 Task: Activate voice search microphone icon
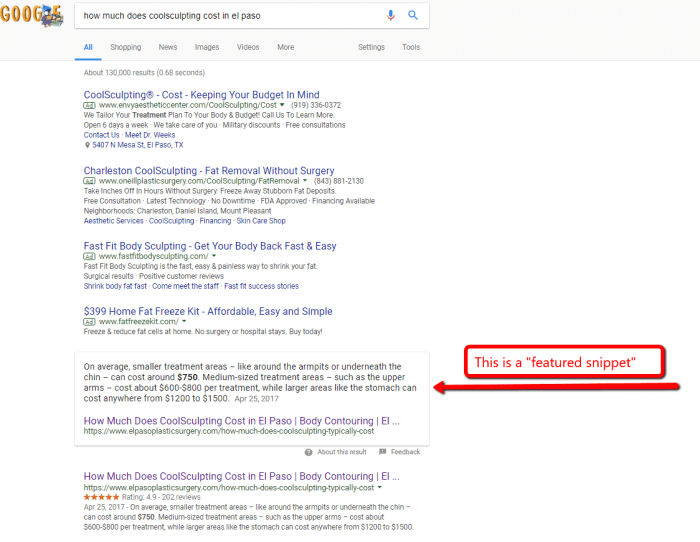click(x=391, y=16)
